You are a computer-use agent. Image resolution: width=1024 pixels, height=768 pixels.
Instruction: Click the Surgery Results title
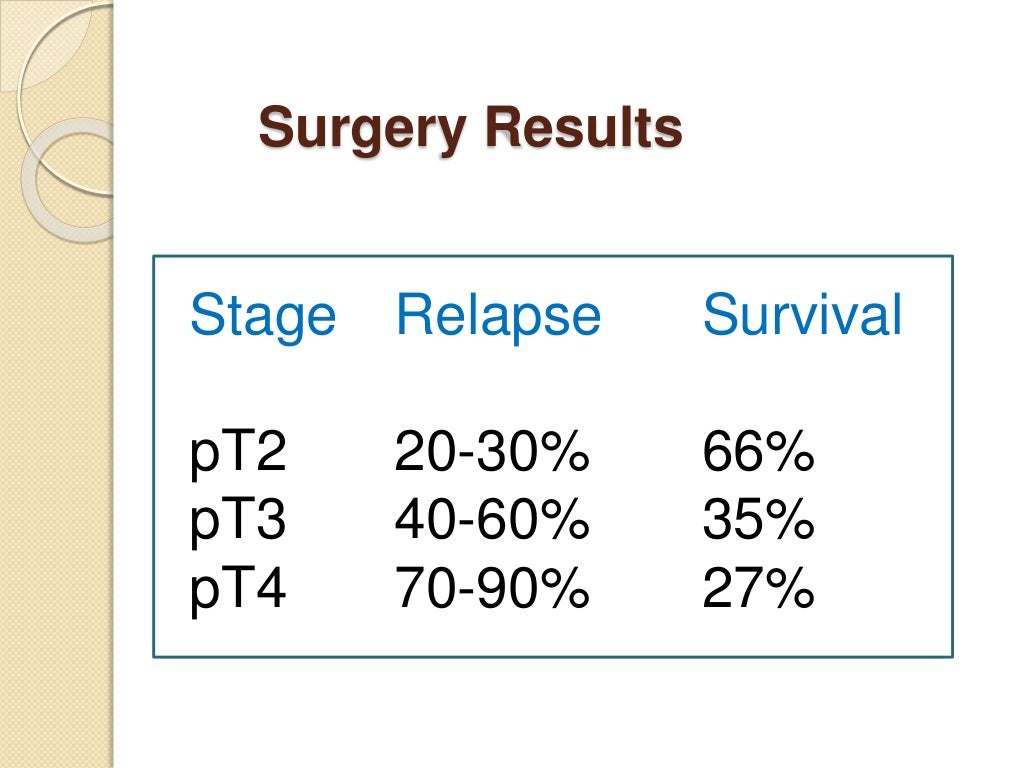pyautogui.click(x=470, y=129)
